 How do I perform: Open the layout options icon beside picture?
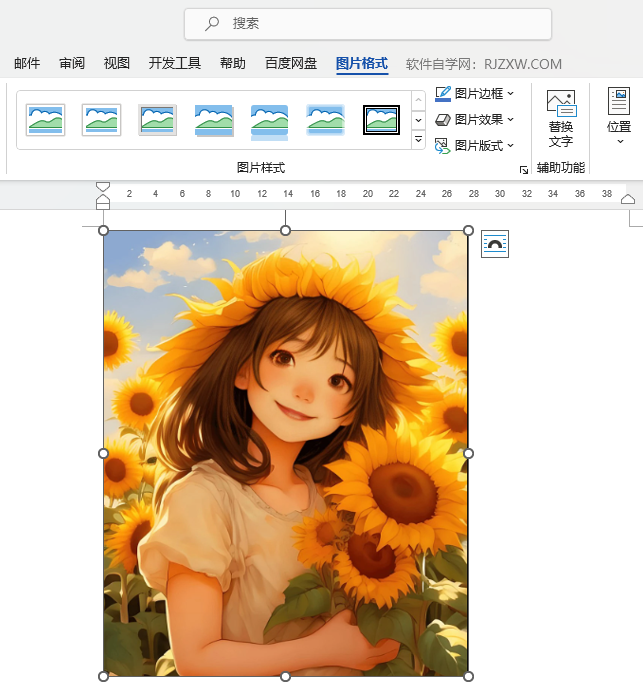(495, 244)
